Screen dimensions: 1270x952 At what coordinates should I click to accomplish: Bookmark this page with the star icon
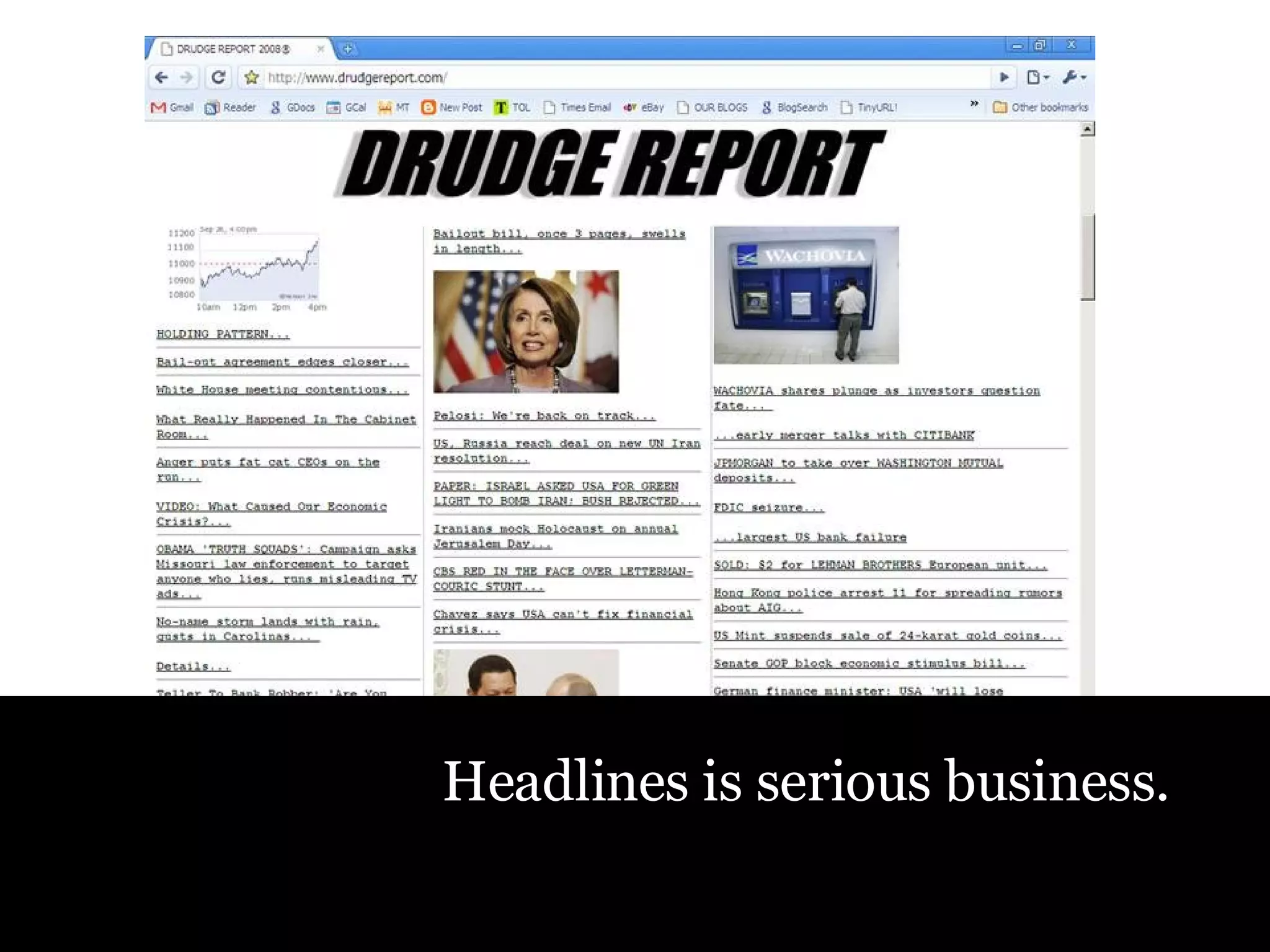251,77
